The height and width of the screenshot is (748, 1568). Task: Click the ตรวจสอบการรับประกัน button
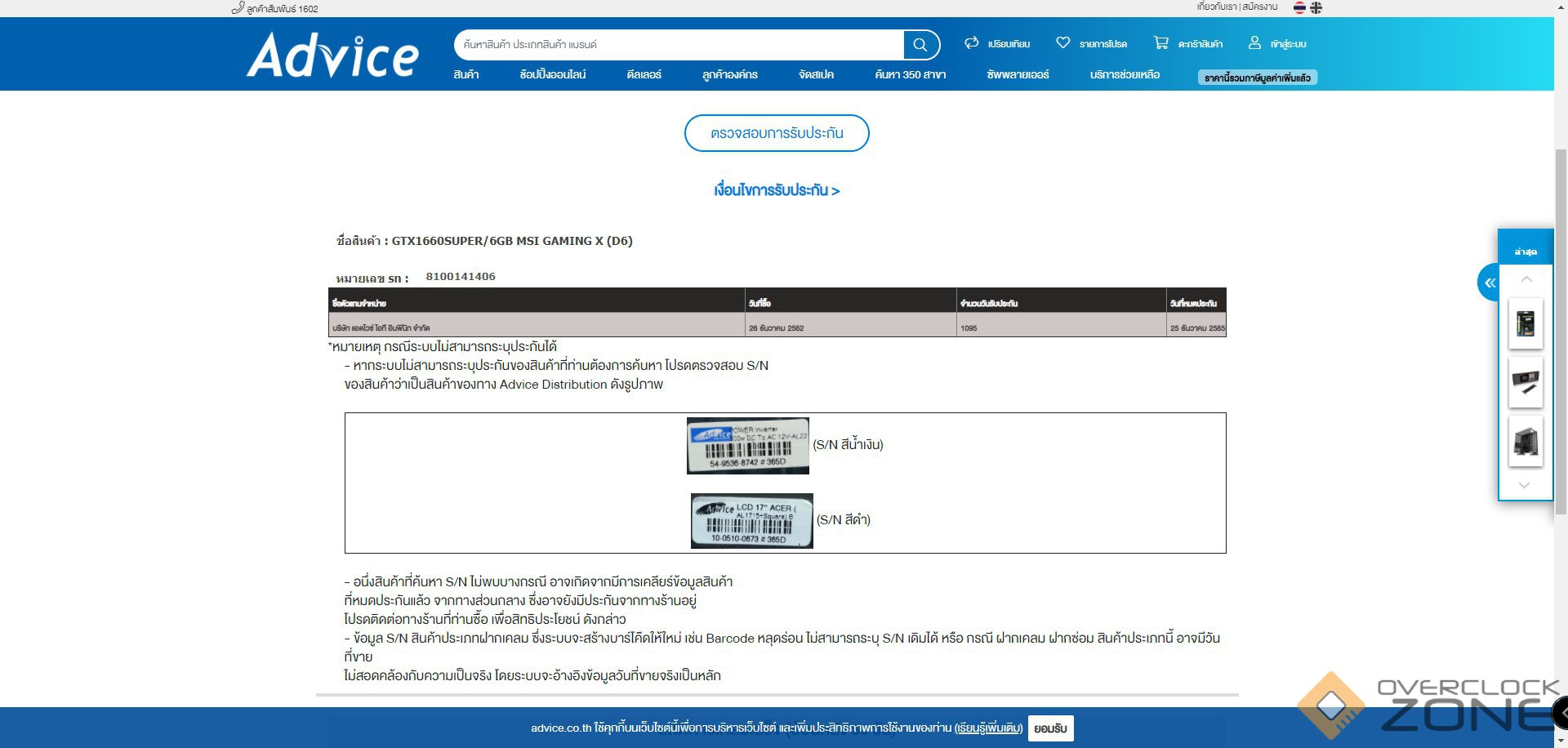tap(777, 133)
